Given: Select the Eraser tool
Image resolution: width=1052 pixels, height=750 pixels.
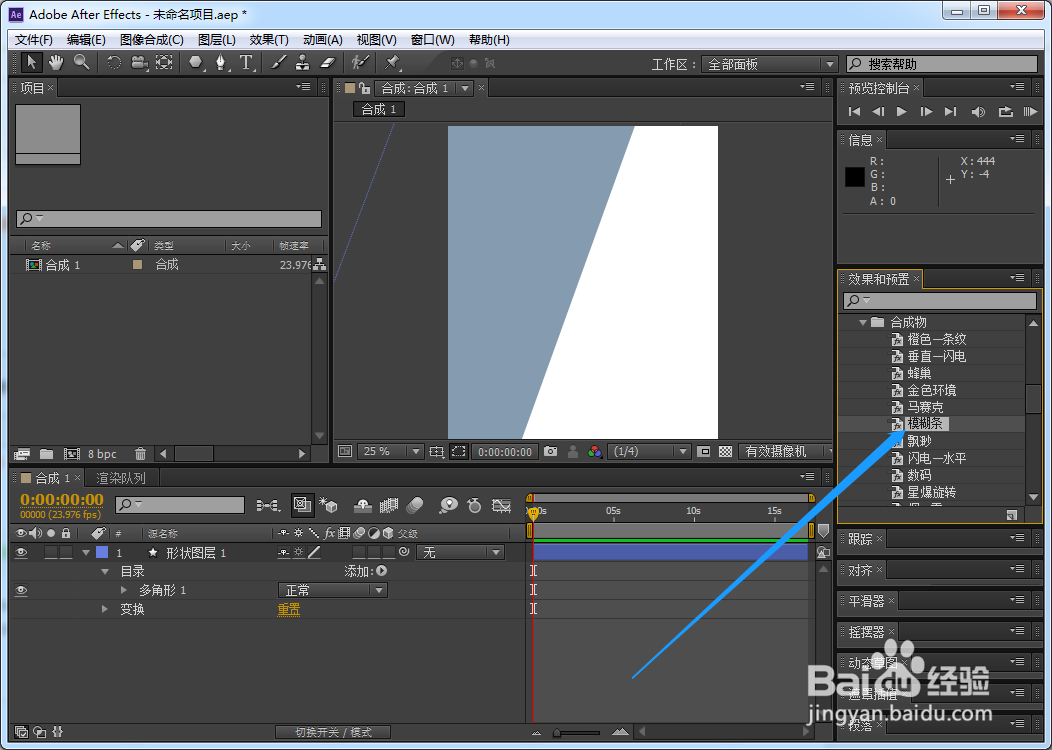Looking at the screenshot, I should point(327,63).
